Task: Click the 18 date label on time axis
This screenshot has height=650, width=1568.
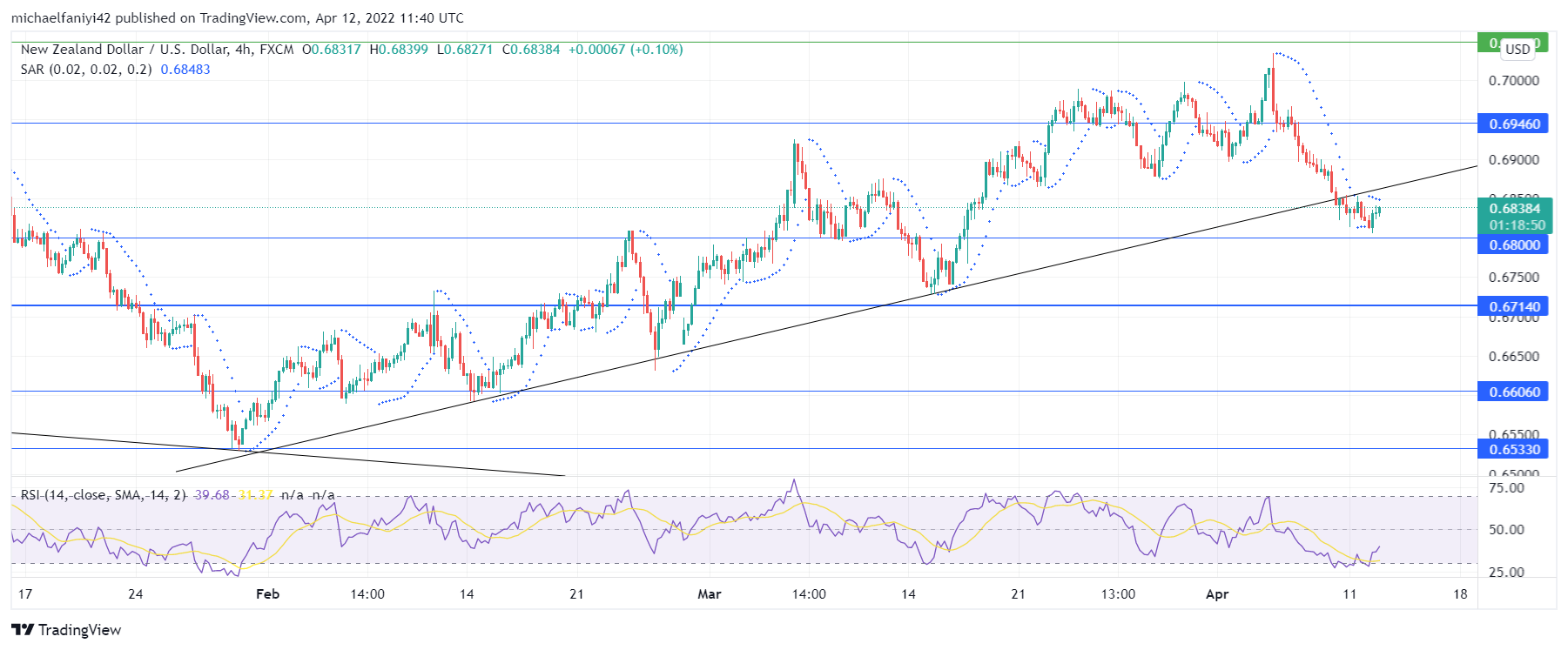Action: pos(1460,594)
